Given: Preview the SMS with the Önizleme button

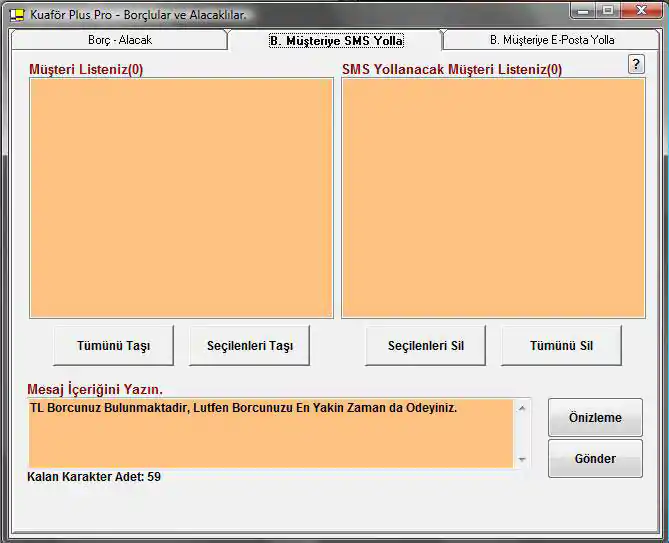Looking at the screenshot, I should tap(595, 418).
